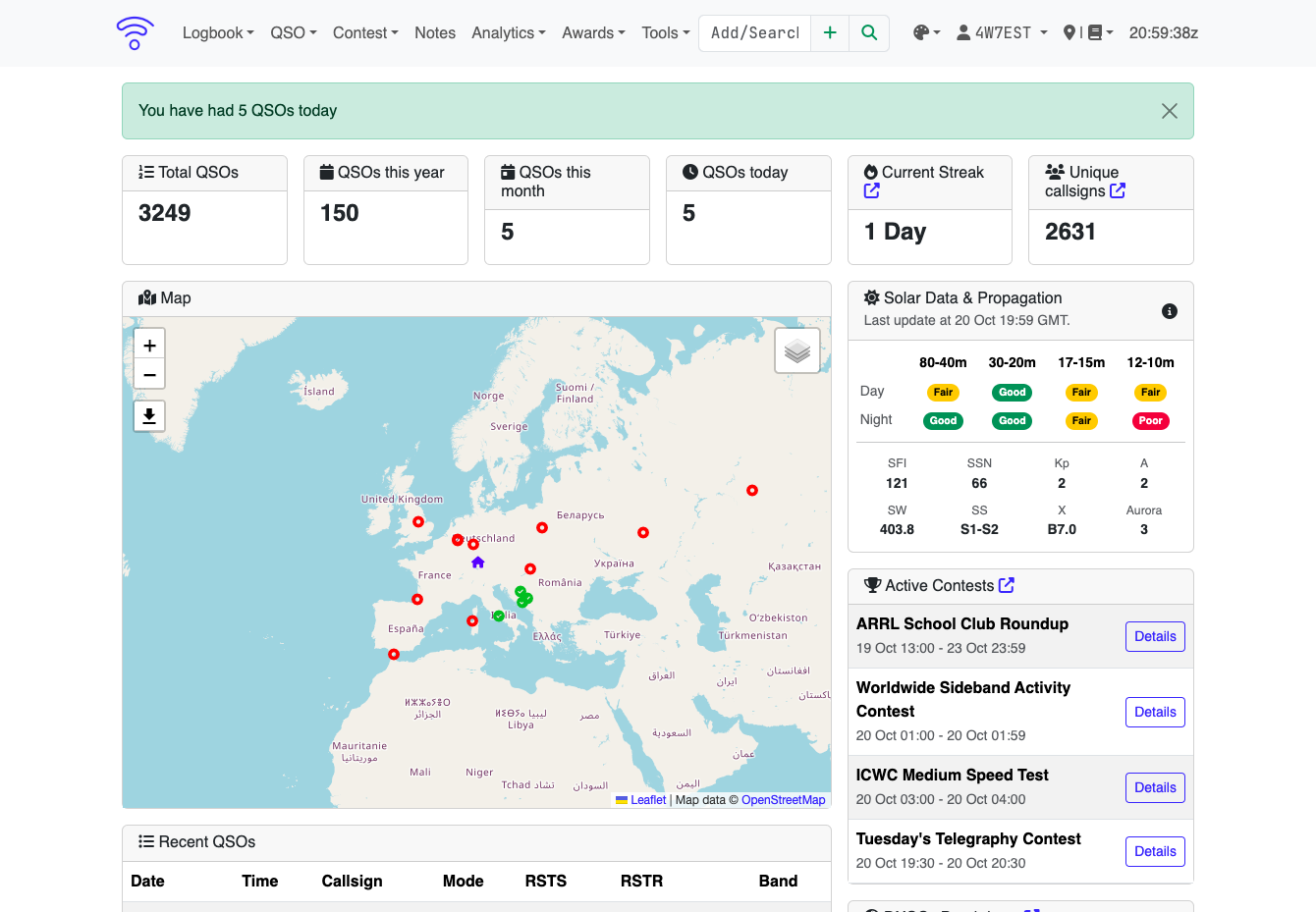Open the map layers control
This screenshot has width=1316, height=912.
pos(797,350)
